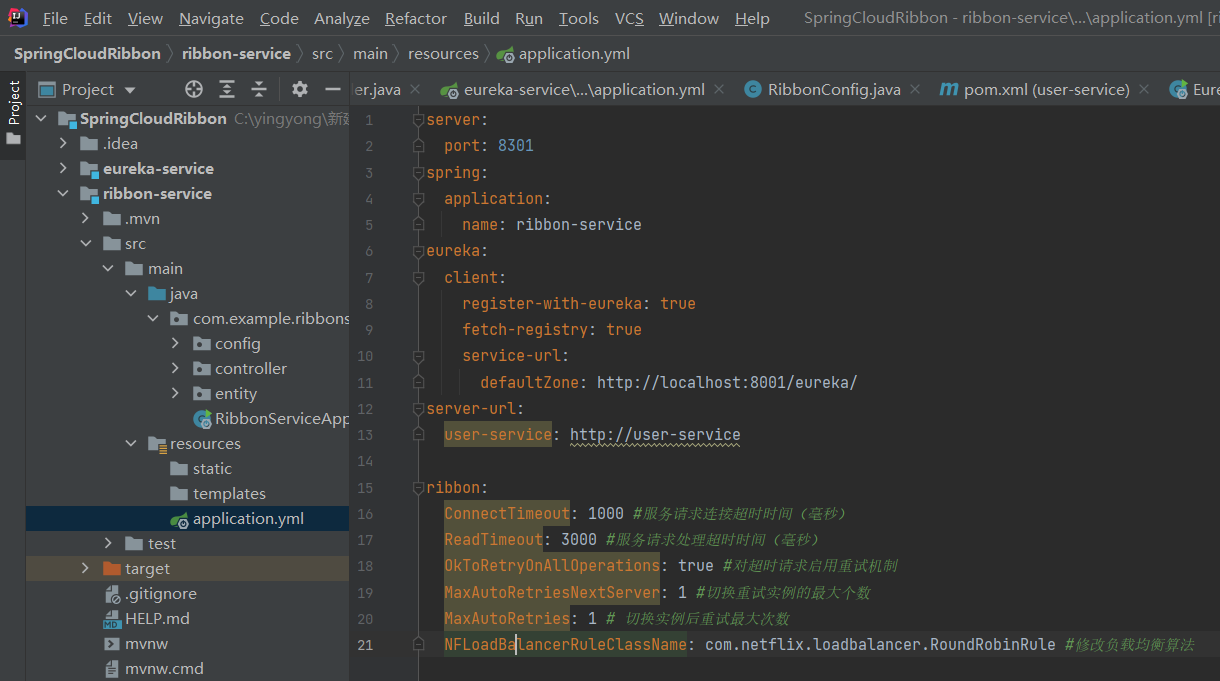
Task: Close the er.java editor tab
Action: click(415, 90)
